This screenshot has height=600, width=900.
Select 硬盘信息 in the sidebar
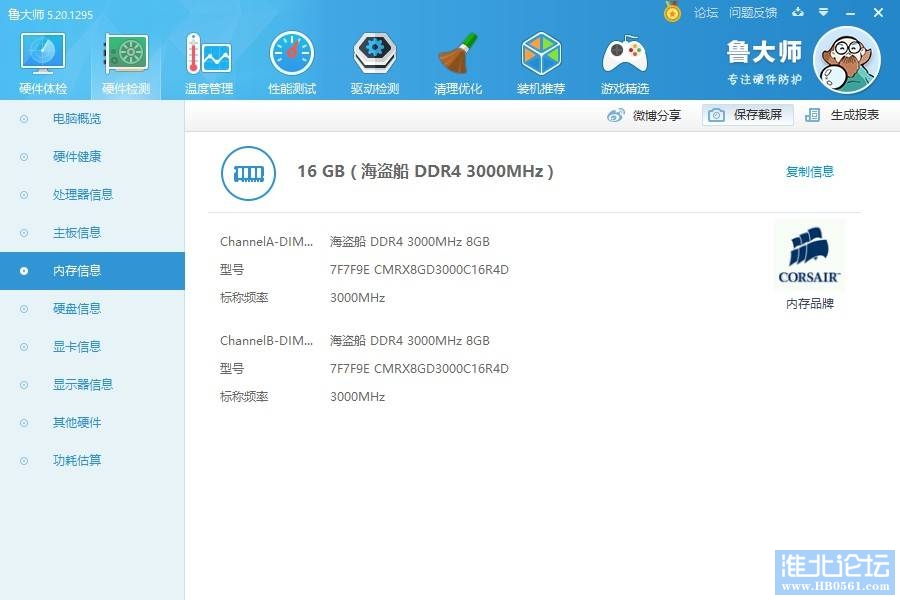point(92,309)
